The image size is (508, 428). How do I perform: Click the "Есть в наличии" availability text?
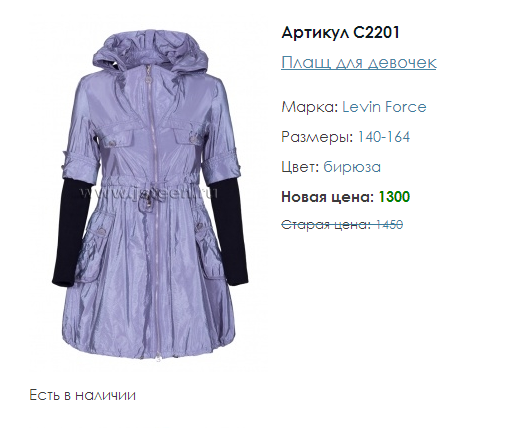[83, 395]
